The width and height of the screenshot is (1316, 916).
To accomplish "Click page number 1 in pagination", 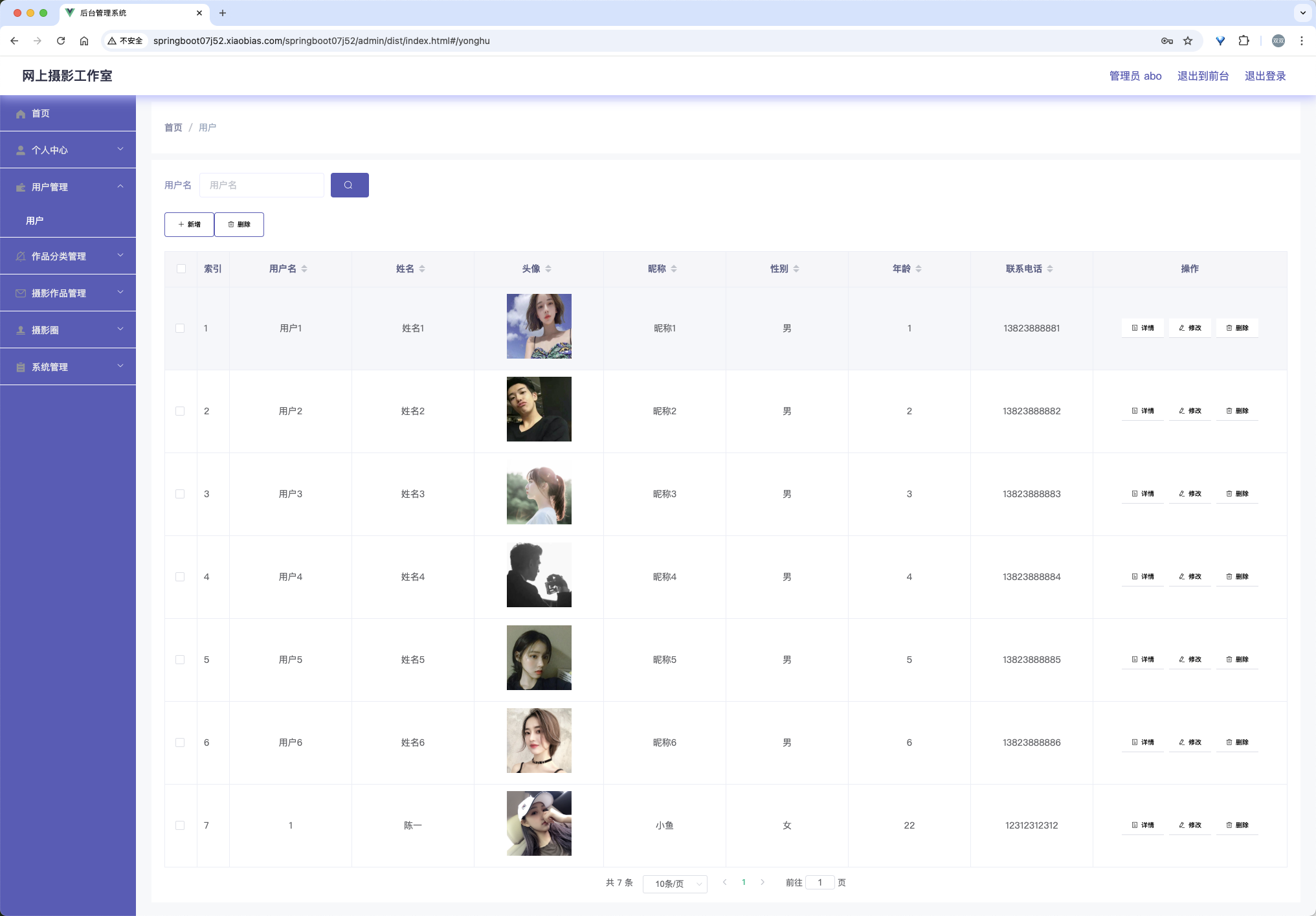I will point(744,882).
